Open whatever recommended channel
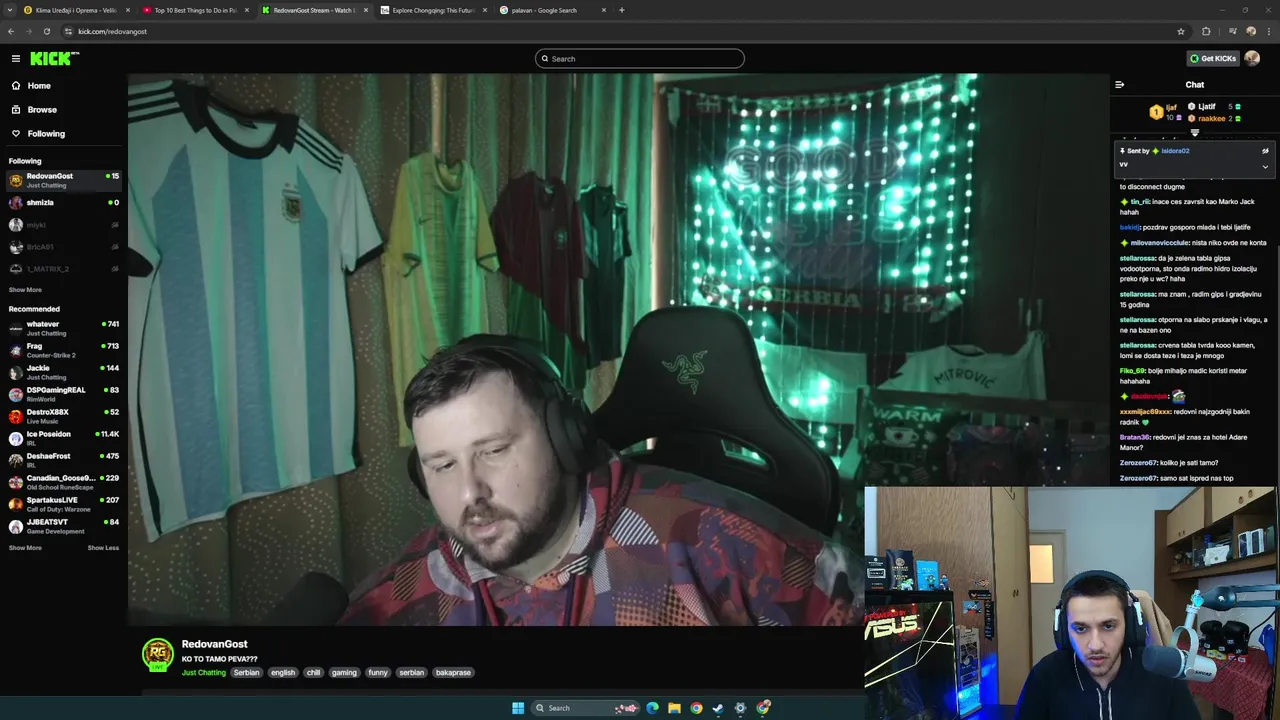The width and height of the screenshot is (1280, 720). [63, 328]
